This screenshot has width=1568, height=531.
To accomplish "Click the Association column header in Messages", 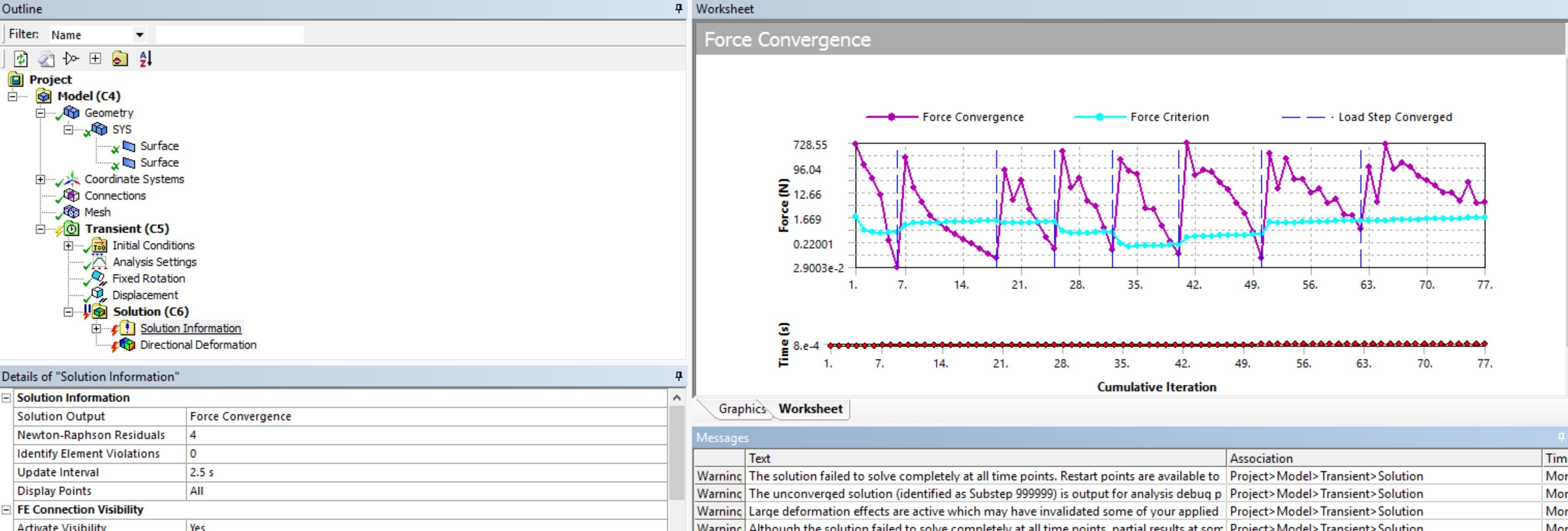I will click(x=1384, y=458).
